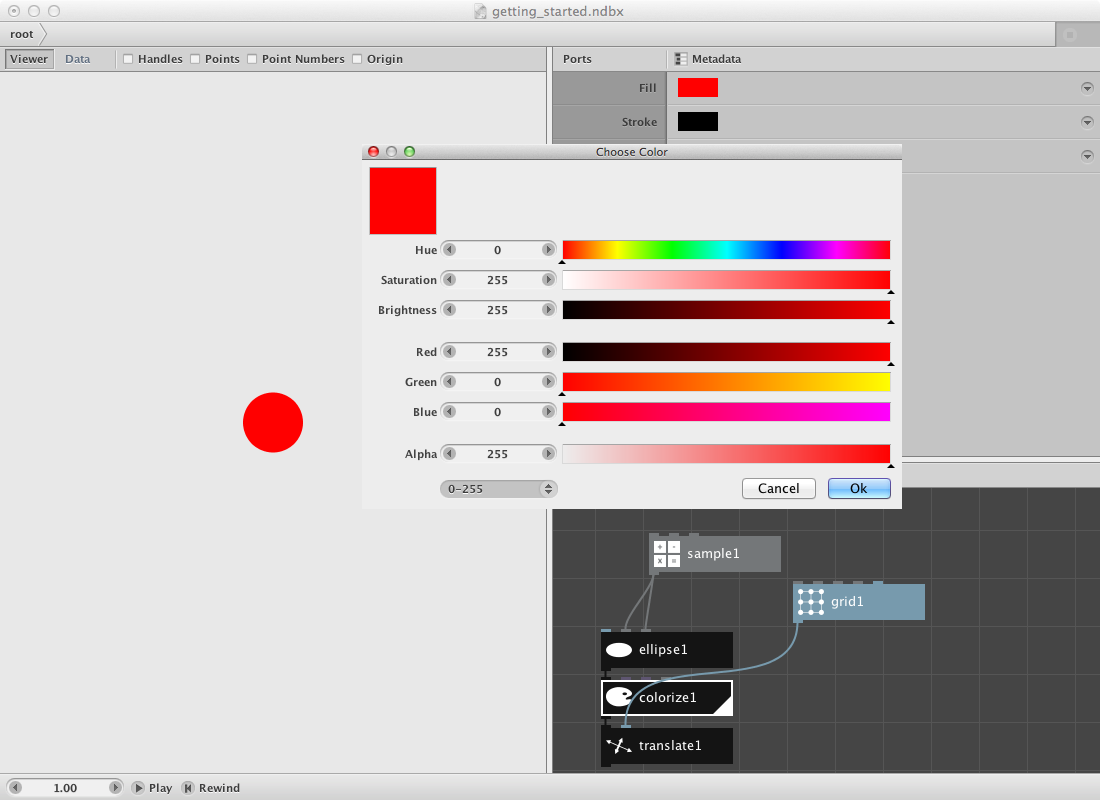This screenshot has height=800, width=1100.
Task: Expand the Stroke port disclosure arrow
Action: pos(1087,121)
